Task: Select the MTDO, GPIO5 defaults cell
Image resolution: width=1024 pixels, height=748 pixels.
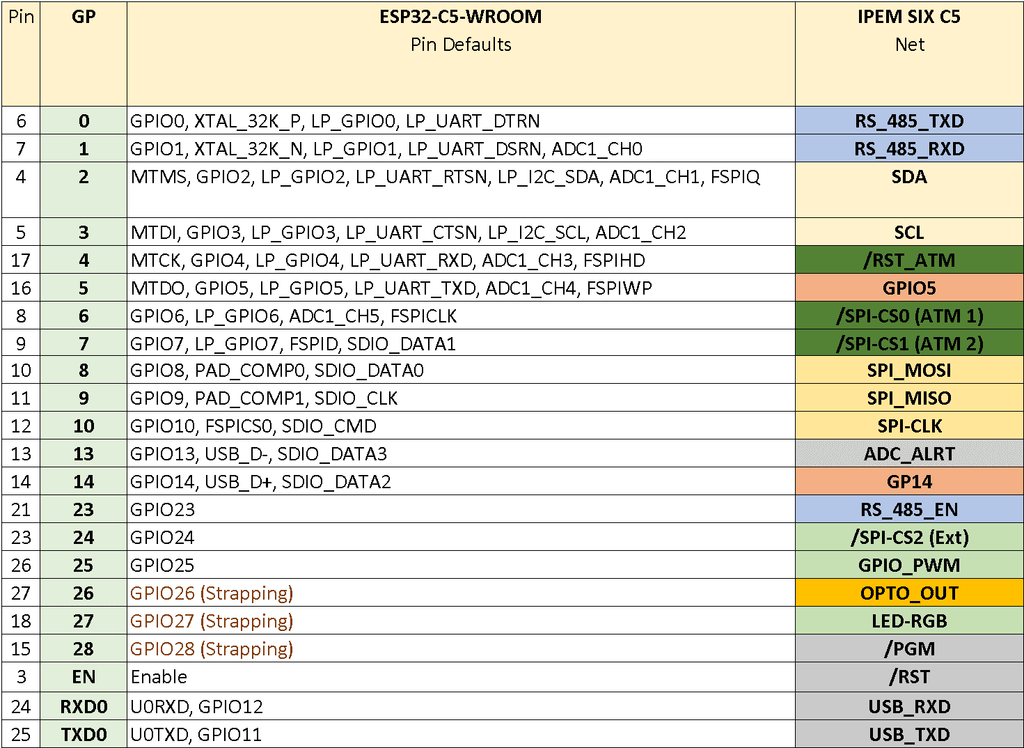Action: click(461, 288)
